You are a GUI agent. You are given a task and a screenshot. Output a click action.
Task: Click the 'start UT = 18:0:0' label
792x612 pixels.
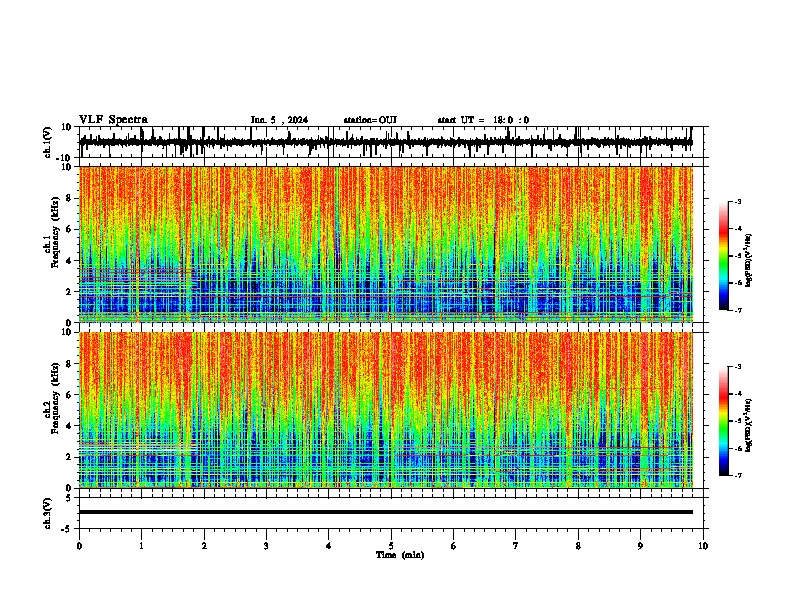click(483, 120)
